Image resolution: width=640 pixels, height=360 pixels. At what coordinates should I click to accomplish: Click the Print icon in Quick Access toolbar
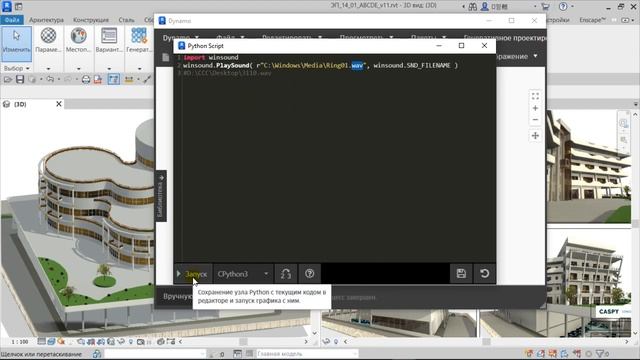(86, 79)
